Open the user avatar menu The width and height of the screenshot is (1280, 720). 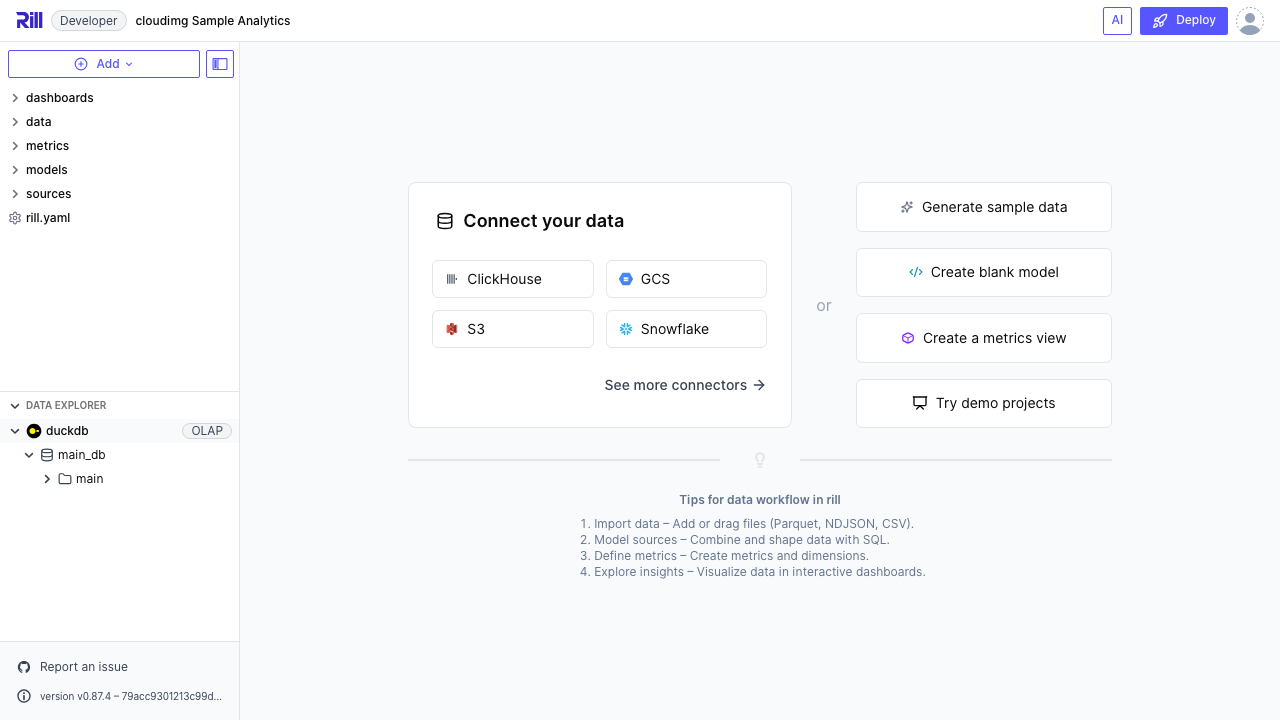(x=1250, y=20)
